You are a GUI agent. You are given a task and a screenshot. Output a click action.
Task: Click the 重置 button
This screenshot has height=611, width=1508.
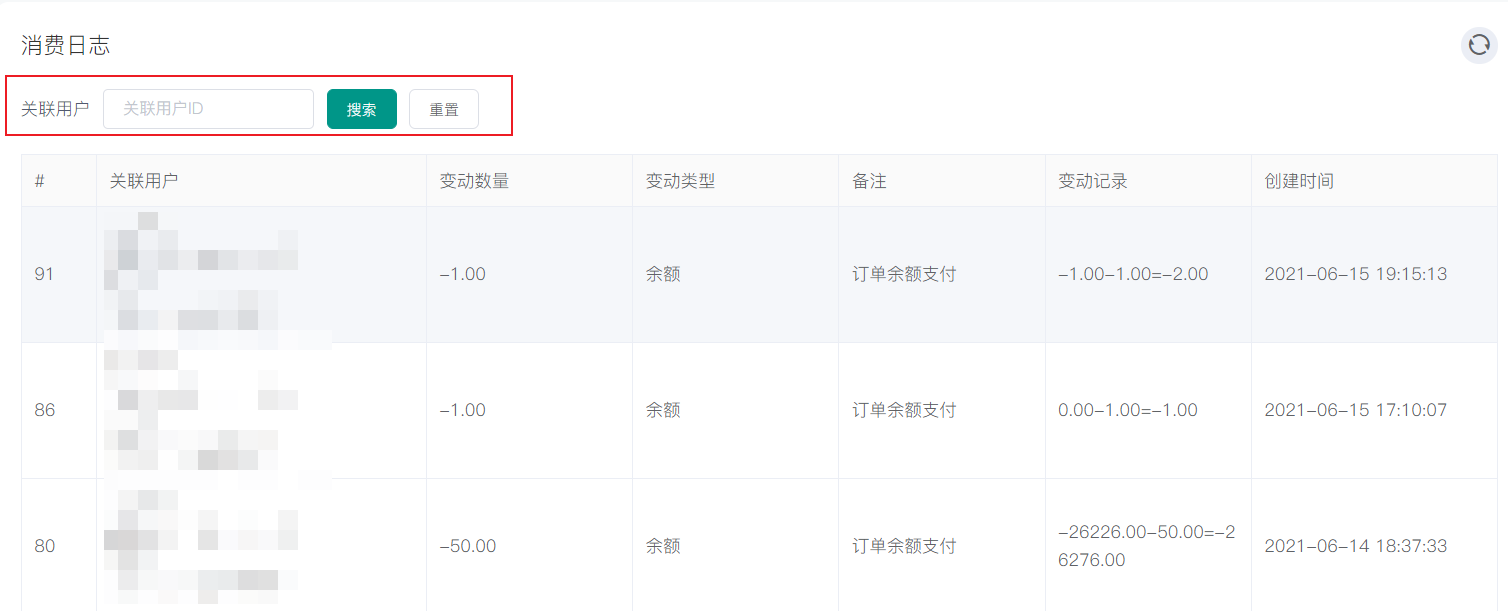point(444,109)
